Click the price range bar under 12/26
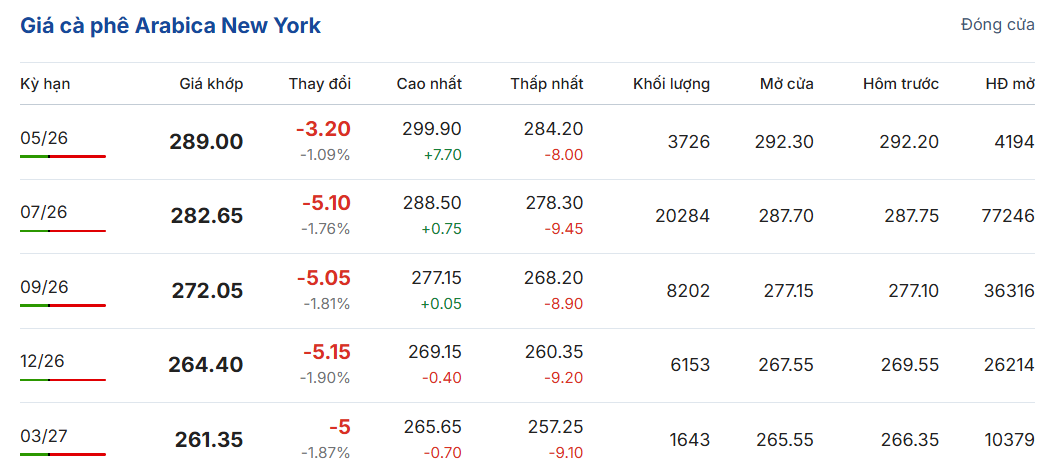This screenshot has width=1062, height=472. click(x=62, y=380)
